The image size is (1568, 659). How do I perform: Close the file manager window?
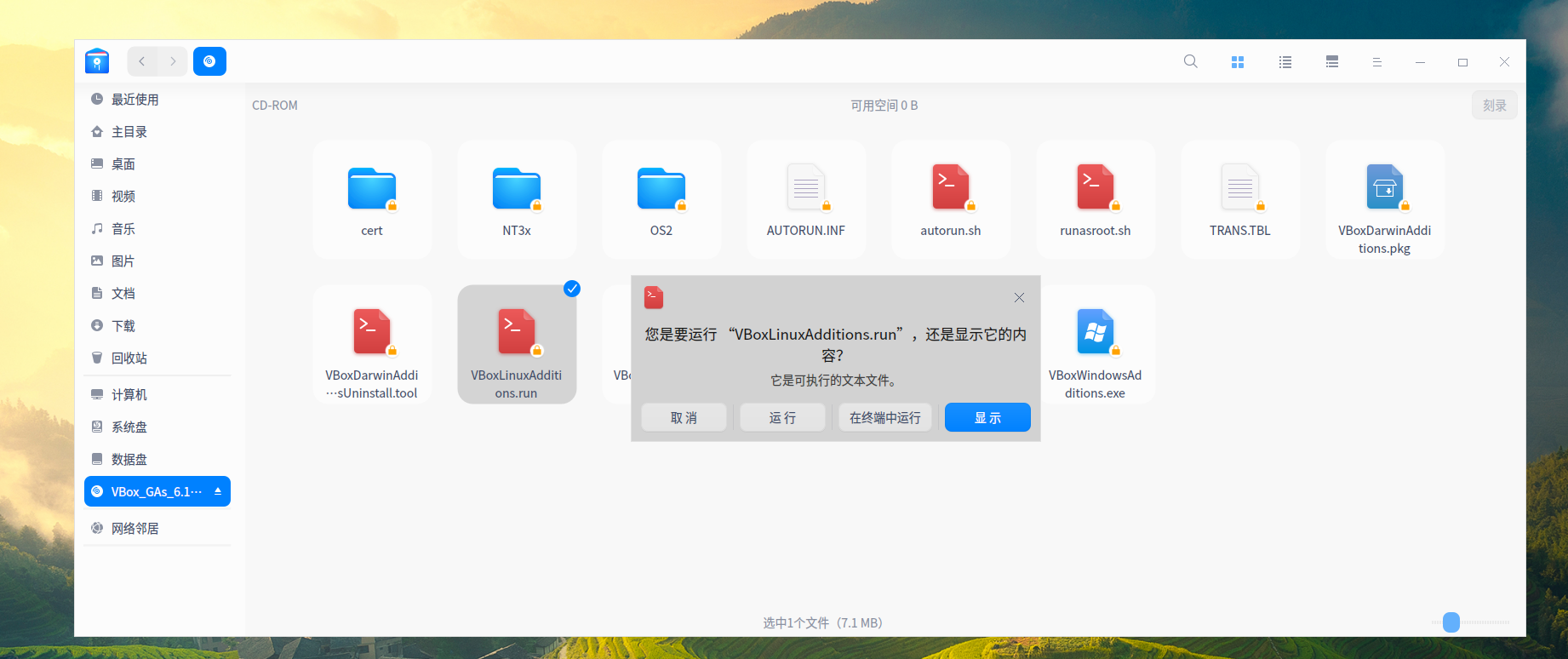[1504, 62]
